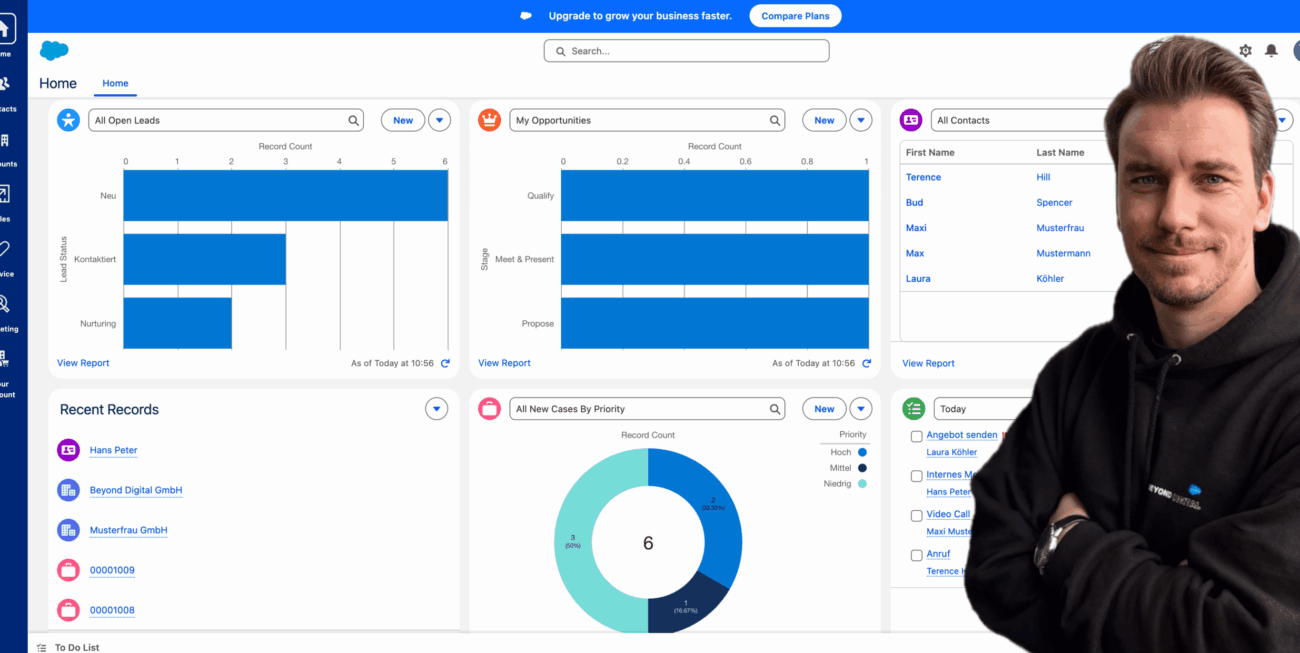Image resolution: width=1300 pixels, height=653 pixels.
Task: Click account icon next to Musterfrau GmbH
Action: click(x=68, y=530)
